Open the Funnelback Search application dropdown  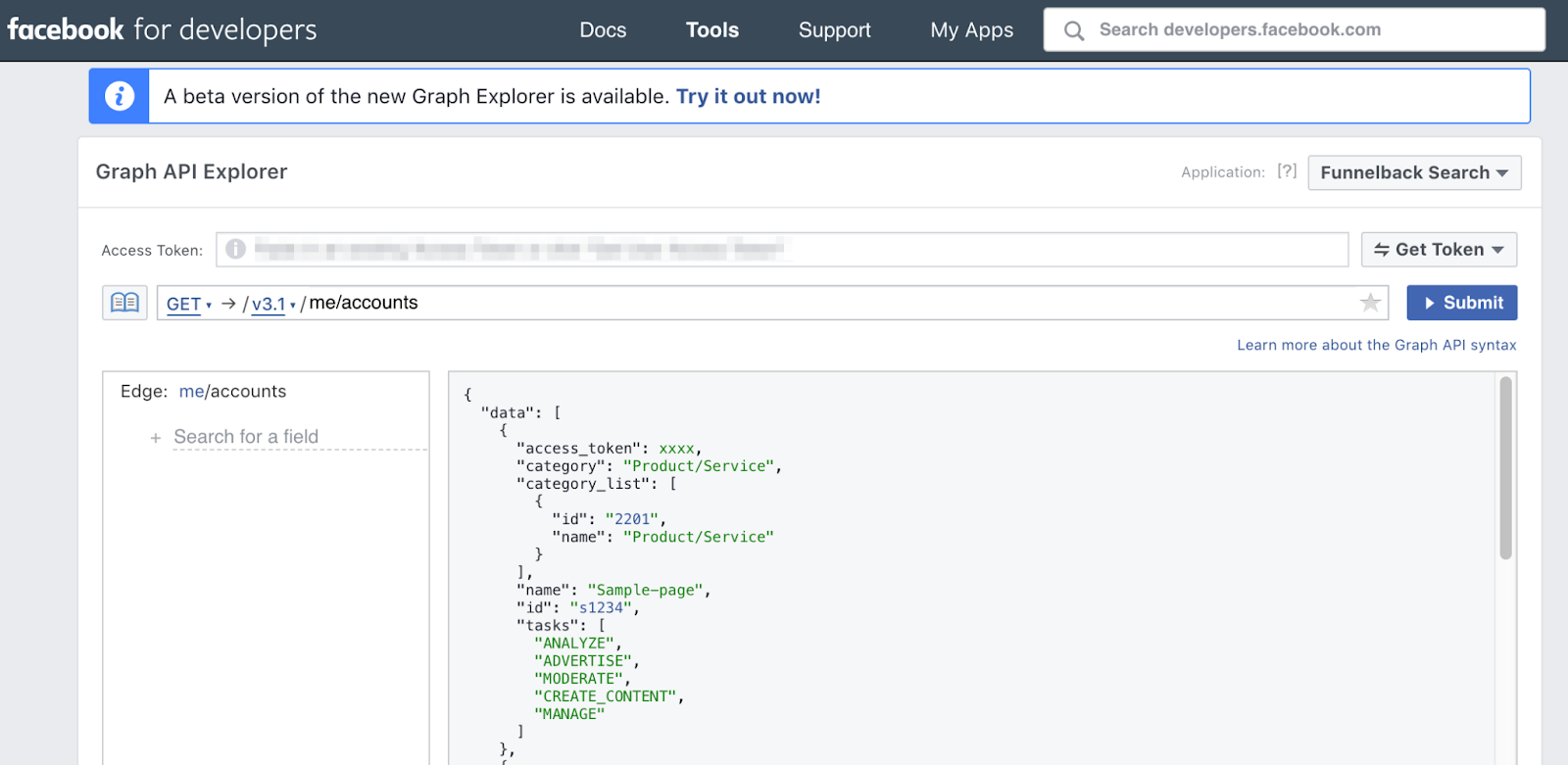pyautogui.click(x=1414, y=172)
